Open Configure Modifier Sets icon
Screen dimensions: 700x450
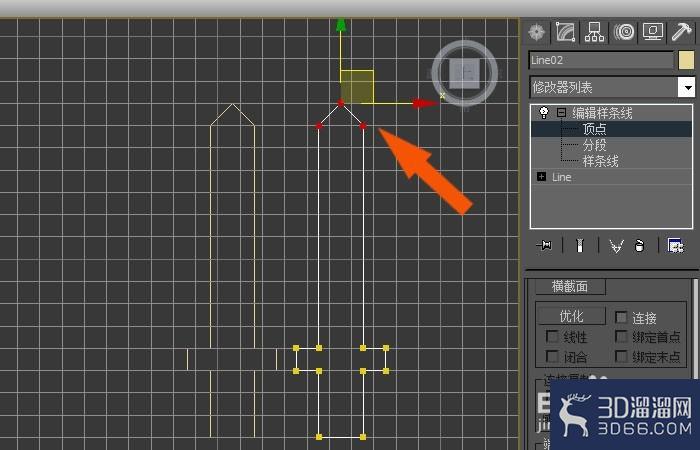point(675,245)
